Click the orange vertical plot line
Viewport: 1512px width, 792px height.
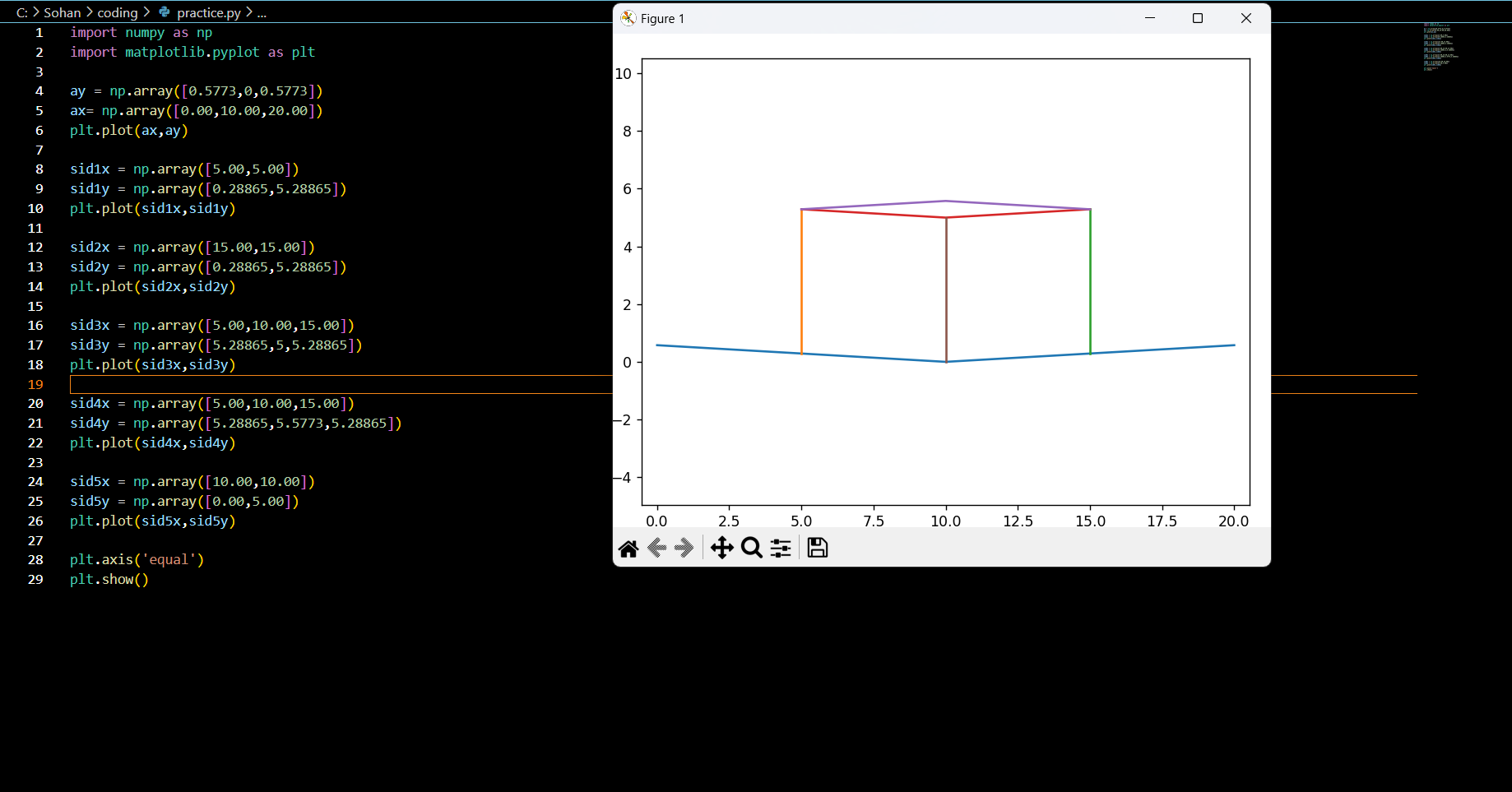pos(801,281)
